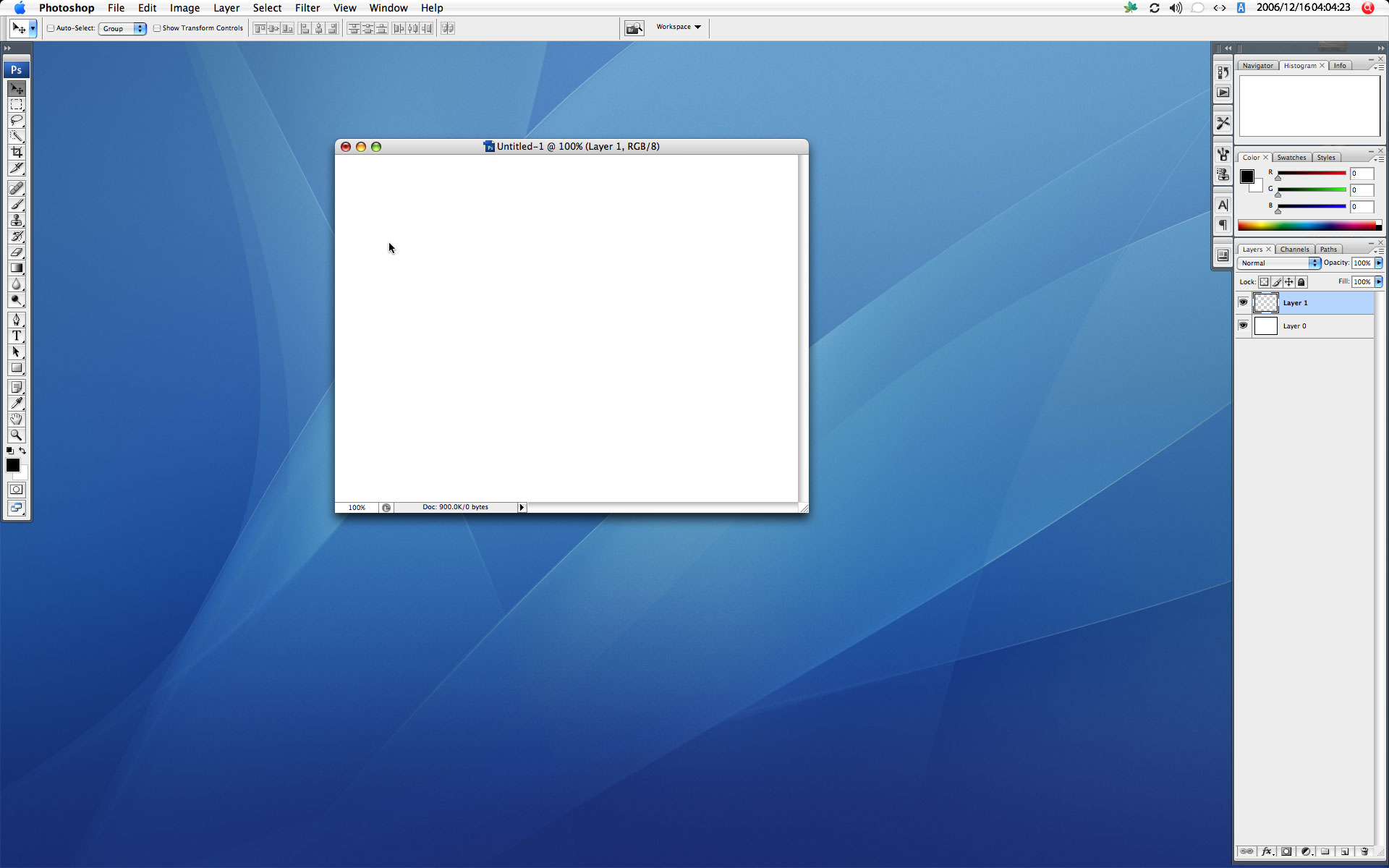Screen dimensions: 1389x868
Task: Open the History panel icon
Action: coord(1223,72)
